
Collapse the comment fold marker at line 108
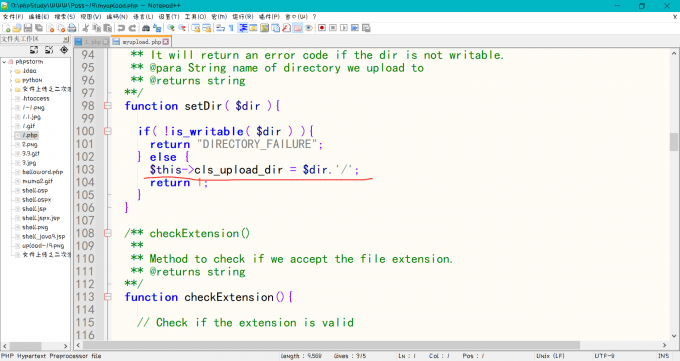pos(108,233)
